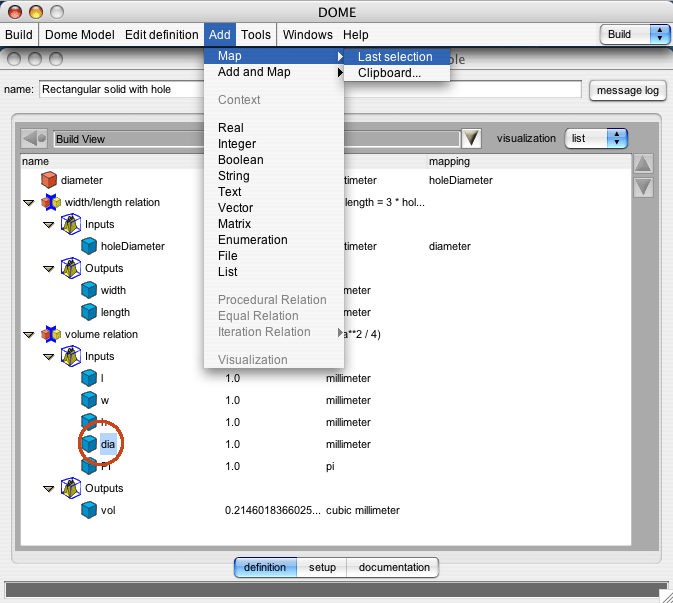Image resolution: width=673 pixels, height=603 pixels.
Task: Click the blue cube icon for width
Action: [89, 290]
